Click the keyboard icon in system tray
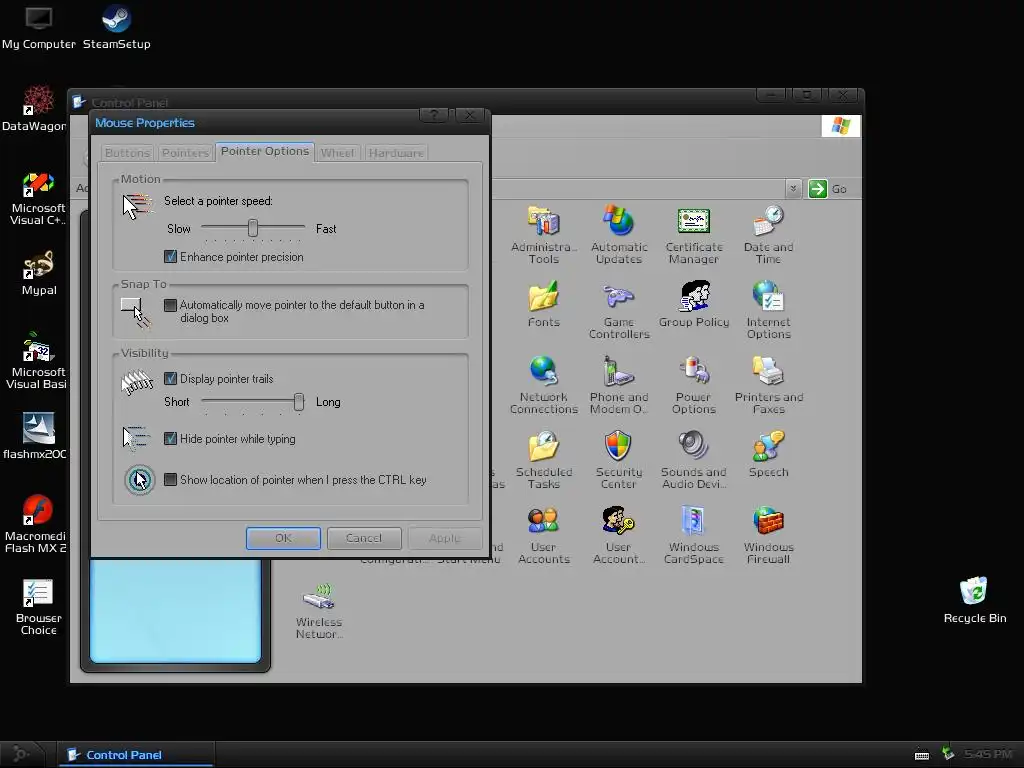The image size is (1024, 768). click(921, 756)
